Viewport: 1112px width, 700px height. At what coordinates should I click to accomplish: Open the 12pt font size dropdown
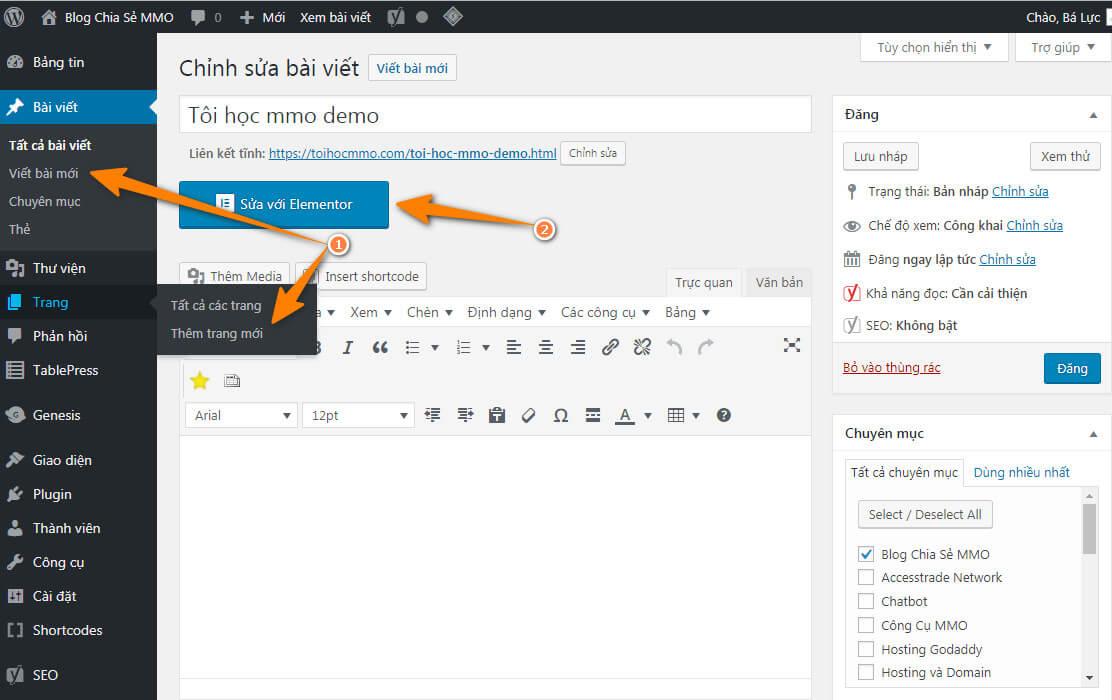pyautogui.click(x=359, y=415)
